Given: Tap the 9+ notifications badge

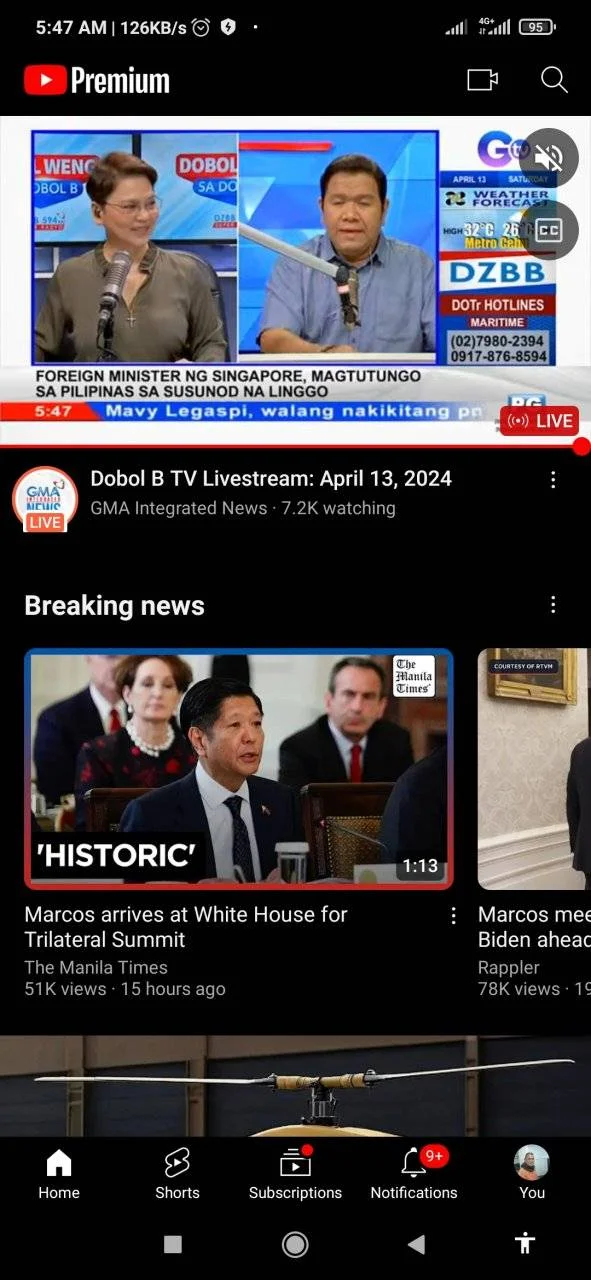Looking at the screenshot, I should [434, 1156].
